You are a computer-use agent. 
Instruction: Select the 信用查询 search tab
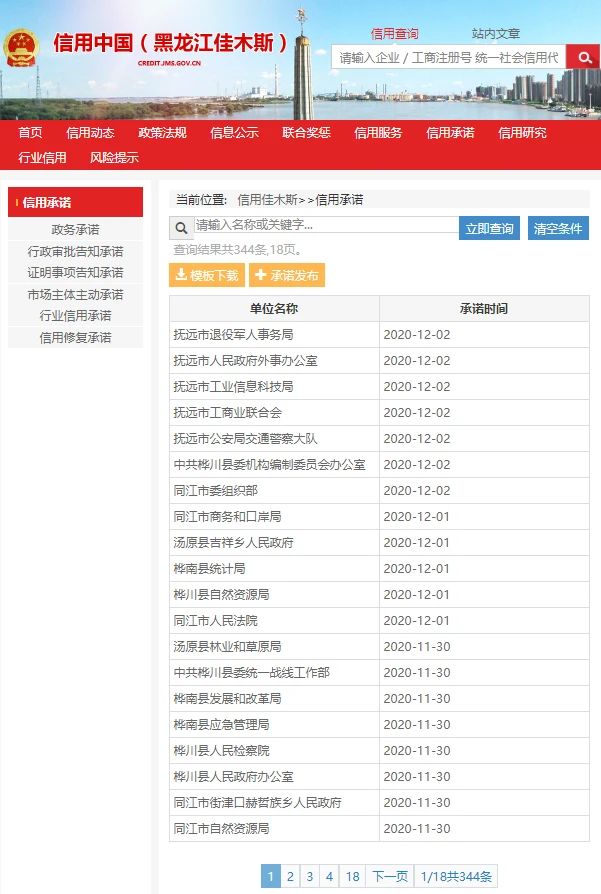[395, 33]
